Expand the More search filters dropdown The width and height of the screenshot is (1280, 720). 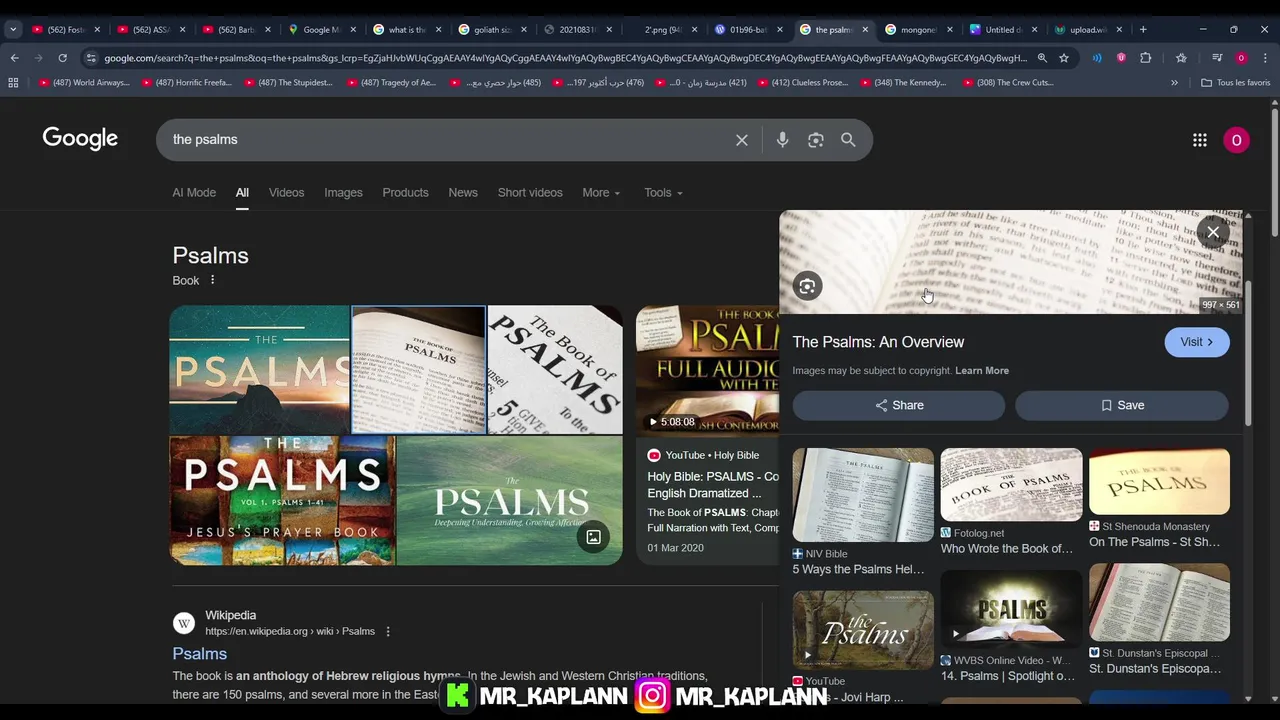click(601, 192)
